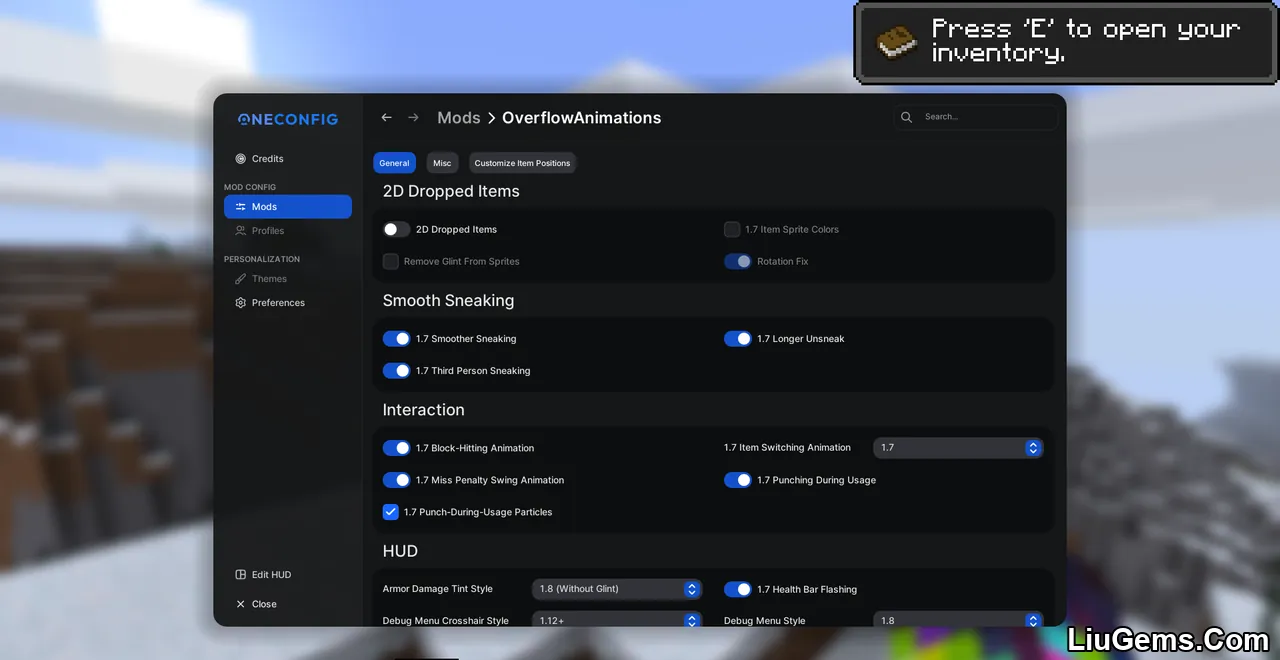Click the Preferences gear icon

coord(240,303)
